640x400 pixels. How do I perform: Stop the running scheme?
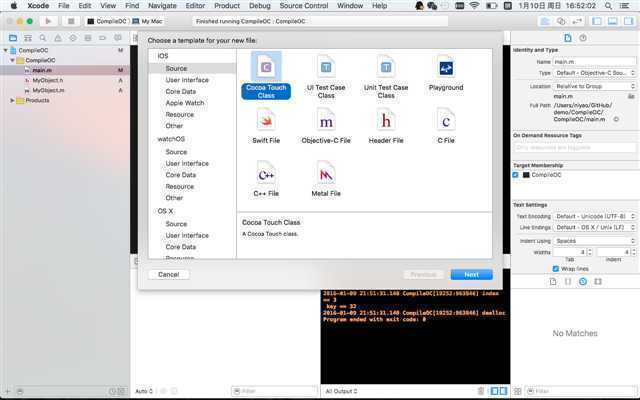[71, 21]
